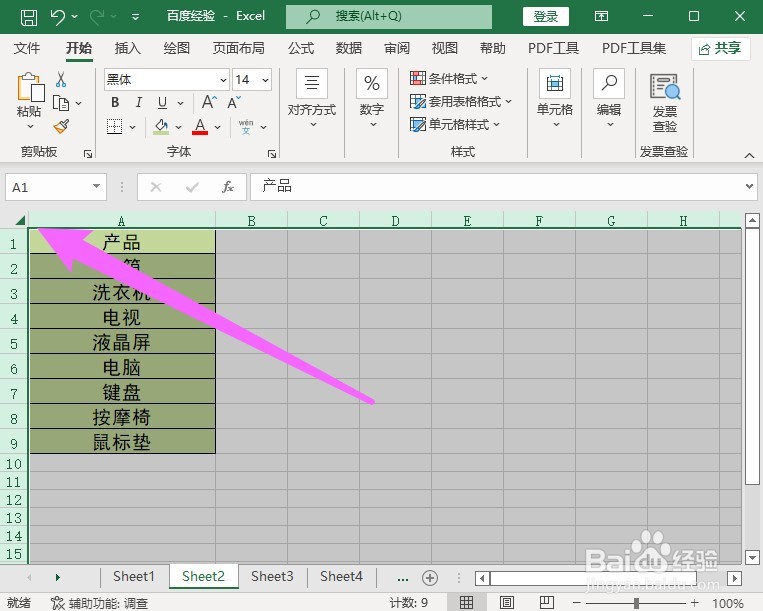This screenshot has height=611, width=763.
Task: Click the Cut scissors icon
Action: (x=61, y=80)
